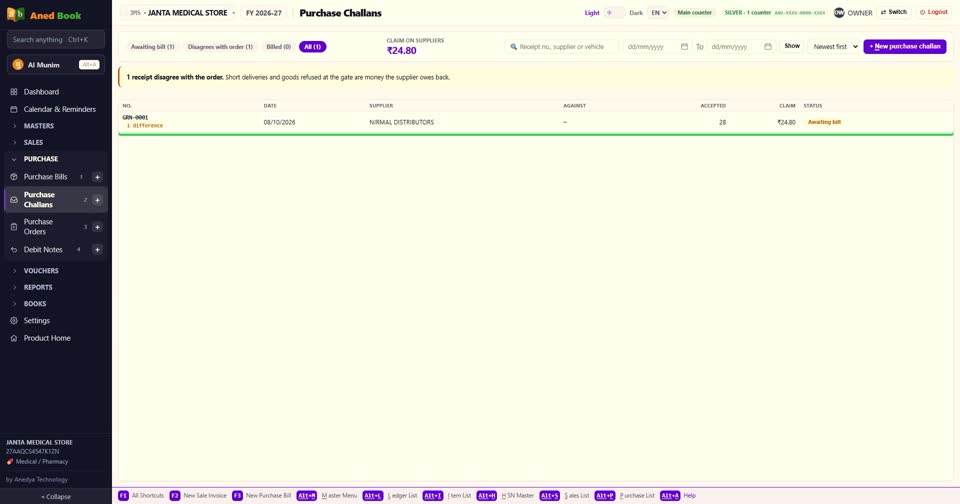Click the Logout button
This screenshot has height=504, width=960.
point(933,12)
